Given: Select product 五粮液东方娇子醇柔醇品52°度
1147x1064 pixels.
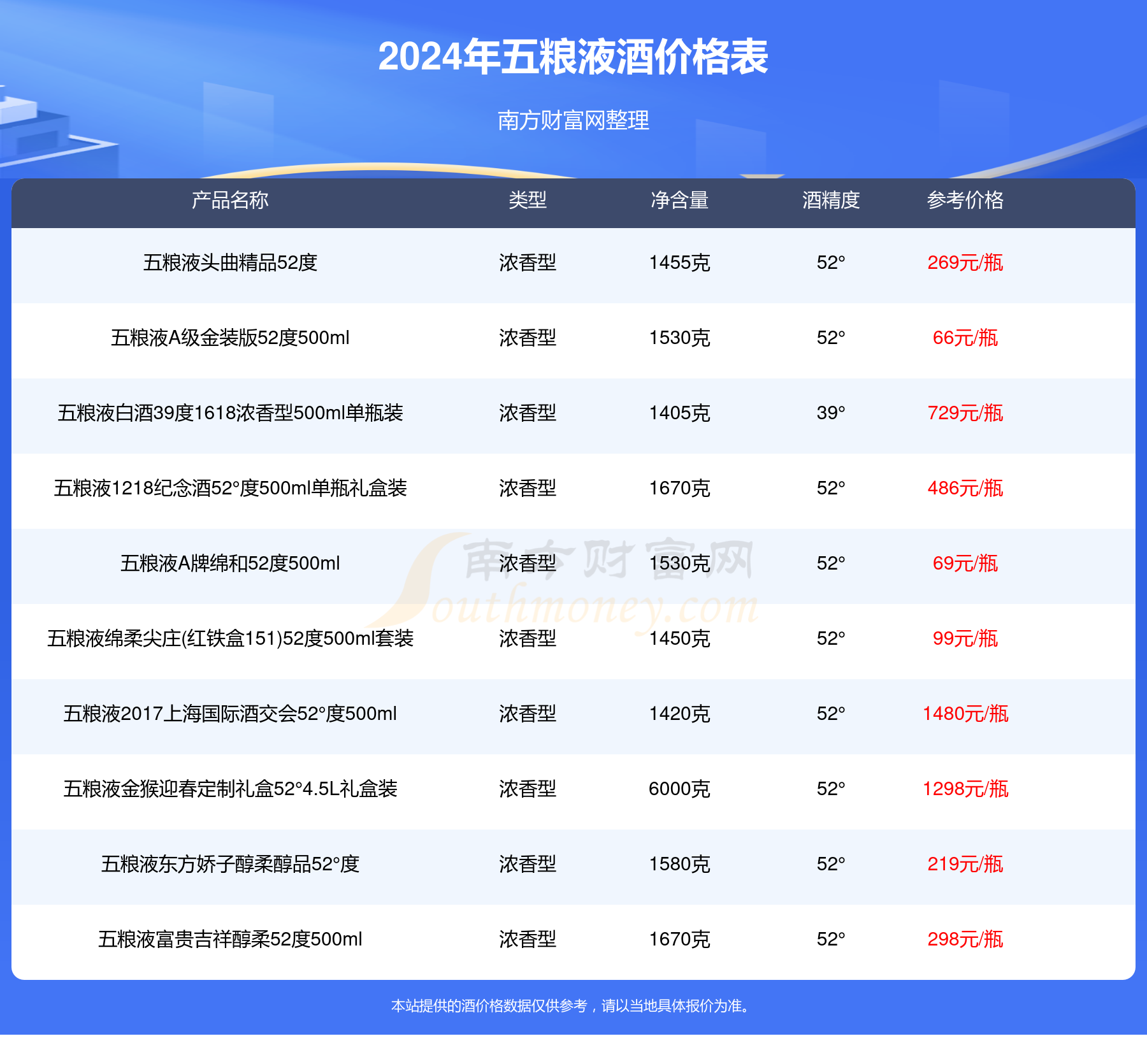Looking at the screenshot, I should 230,864.
